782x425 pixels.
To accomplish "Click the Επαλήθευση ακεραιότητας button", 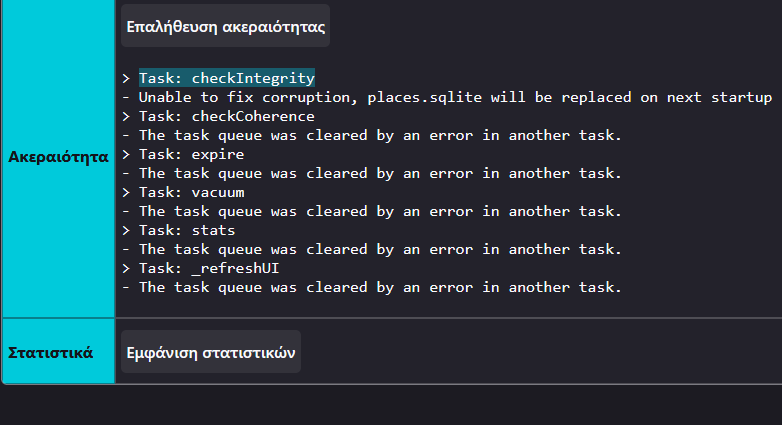I will coord(225,25).
